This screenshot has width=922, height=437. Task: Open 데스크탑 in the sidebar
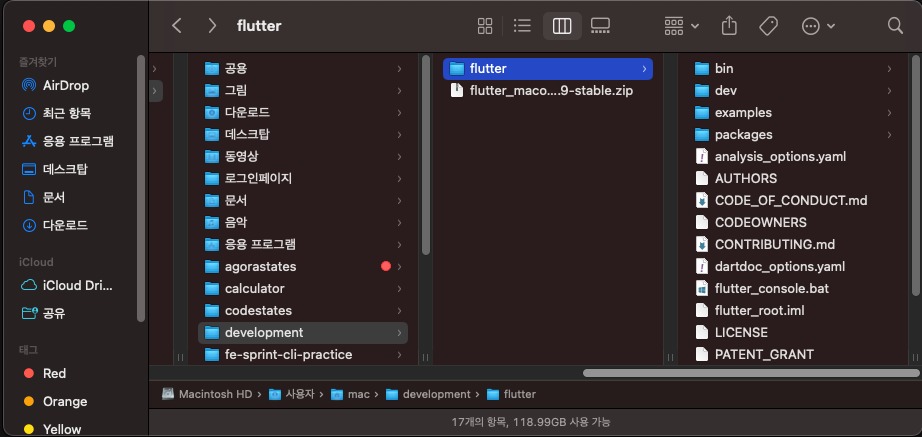point(65,169)
